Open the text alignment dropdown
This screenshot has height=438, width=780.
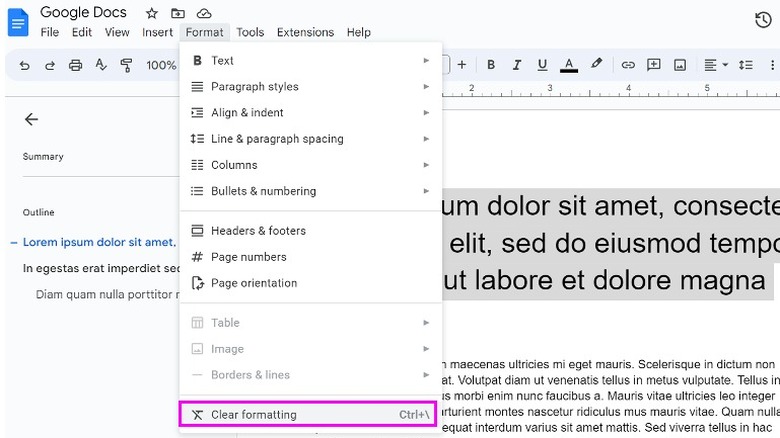click(x=715, y=65)
